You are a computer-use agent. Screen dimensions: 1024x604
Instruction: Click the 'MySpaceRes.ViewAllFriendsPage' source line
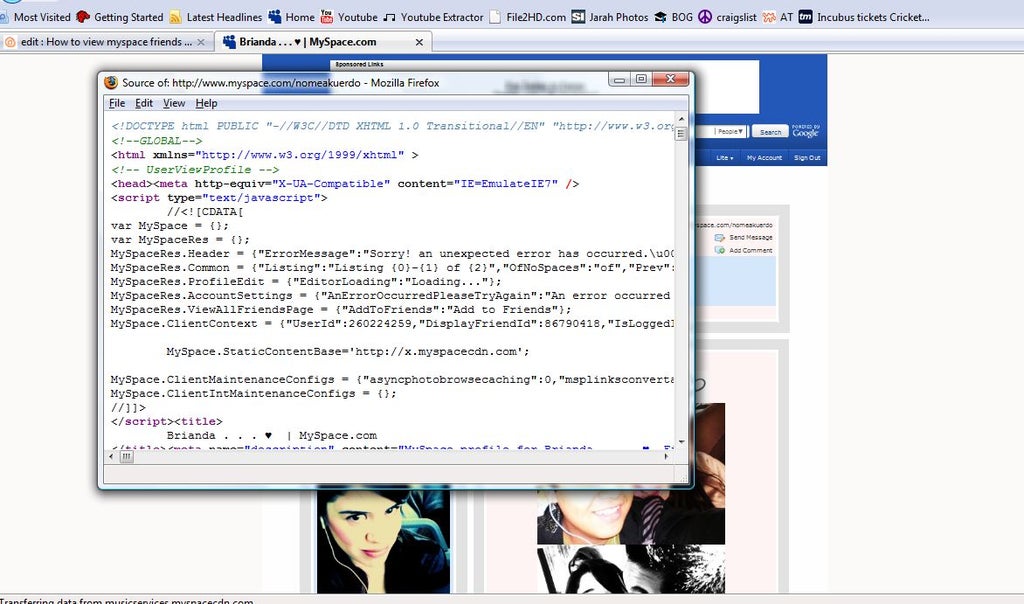tap(341, 310)
